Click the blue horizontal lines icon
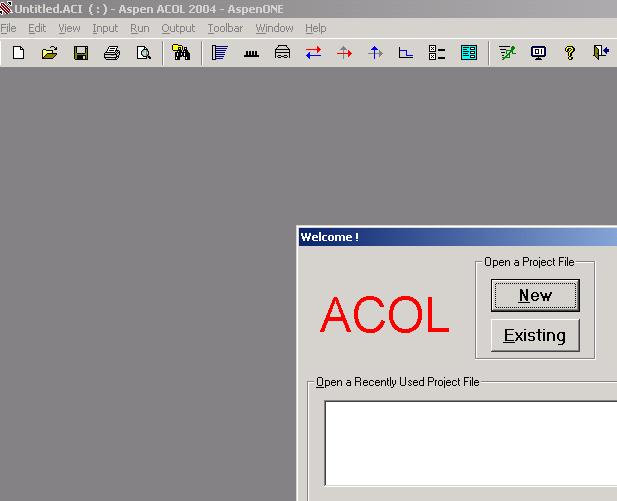The height and width of the screenshot is (501, 617). (x=220, y=52)
